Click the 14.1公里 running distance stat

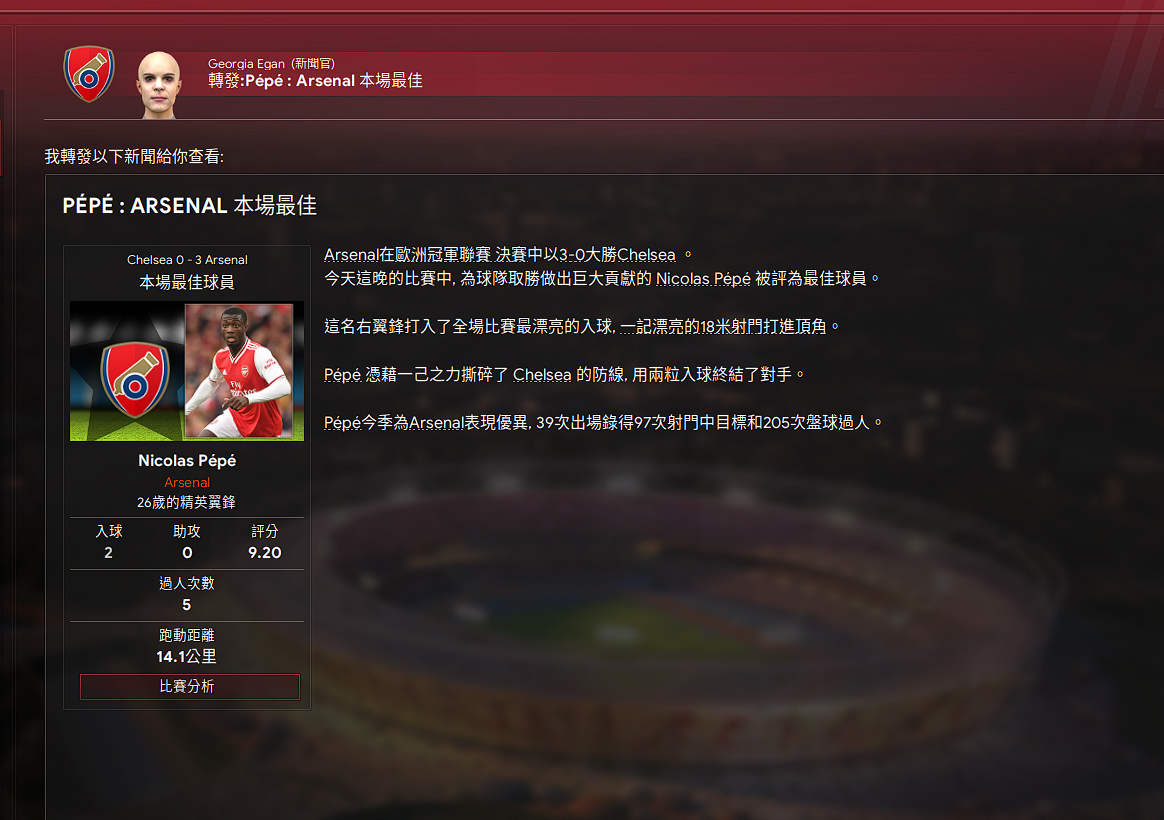186,657
